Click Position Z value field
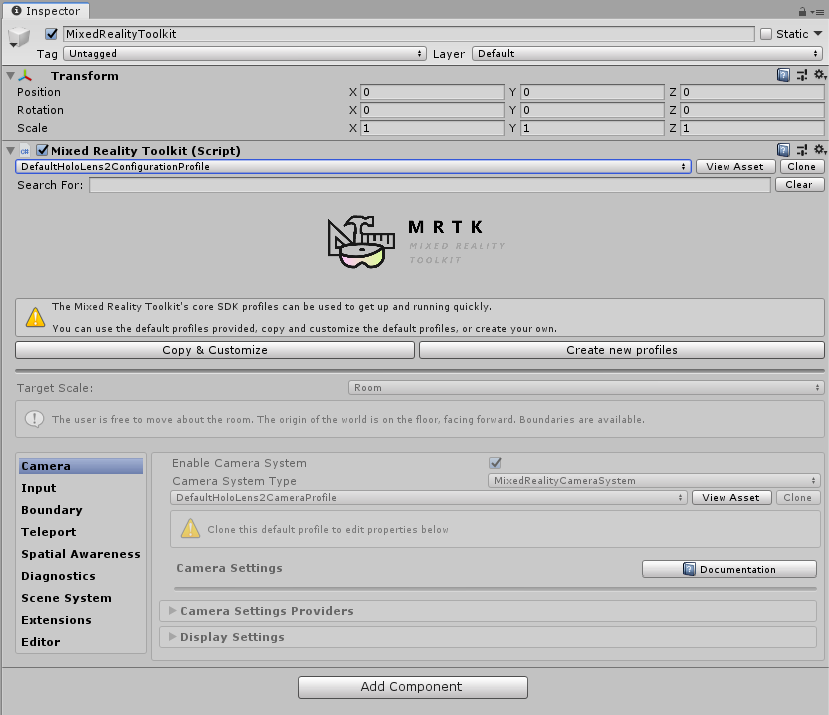The image size is (829, 715). tap(752, 92)
